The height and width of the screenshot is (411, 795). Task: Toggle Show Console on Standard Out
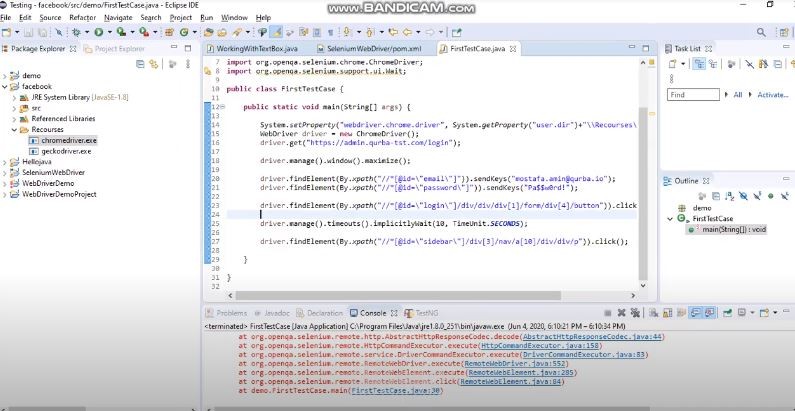click(696, 313)
